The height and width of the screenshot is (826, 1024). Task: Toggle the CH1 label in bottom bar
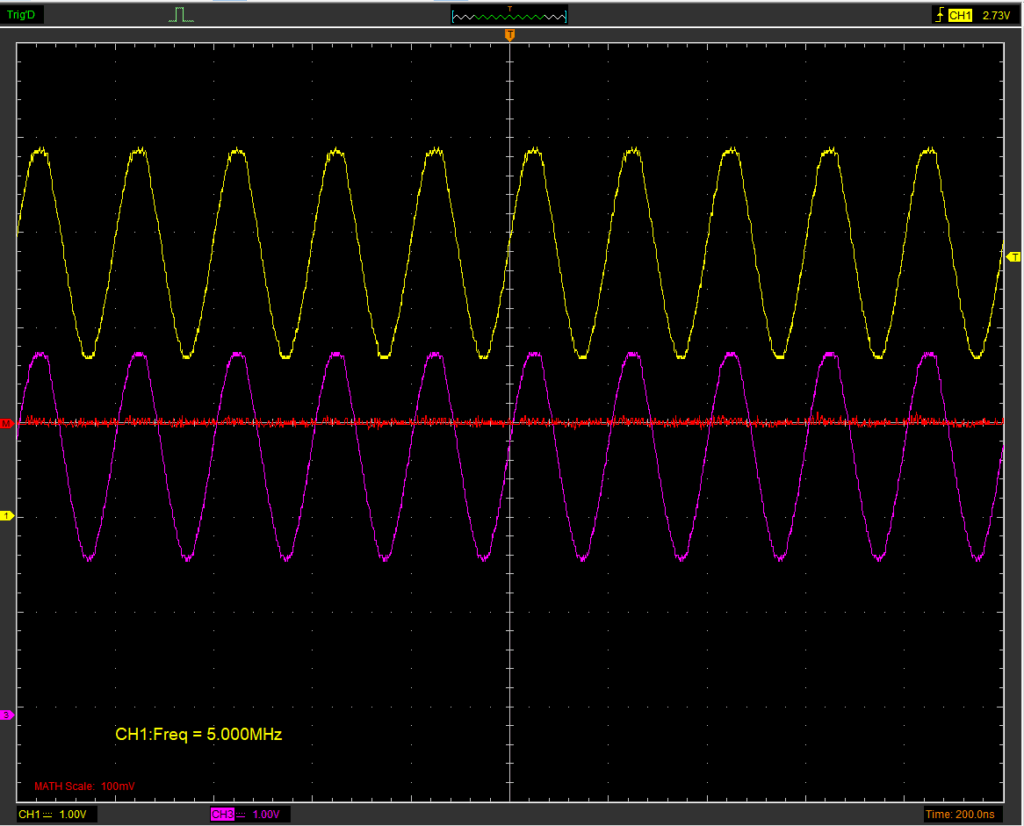click(x=30, y=815)
